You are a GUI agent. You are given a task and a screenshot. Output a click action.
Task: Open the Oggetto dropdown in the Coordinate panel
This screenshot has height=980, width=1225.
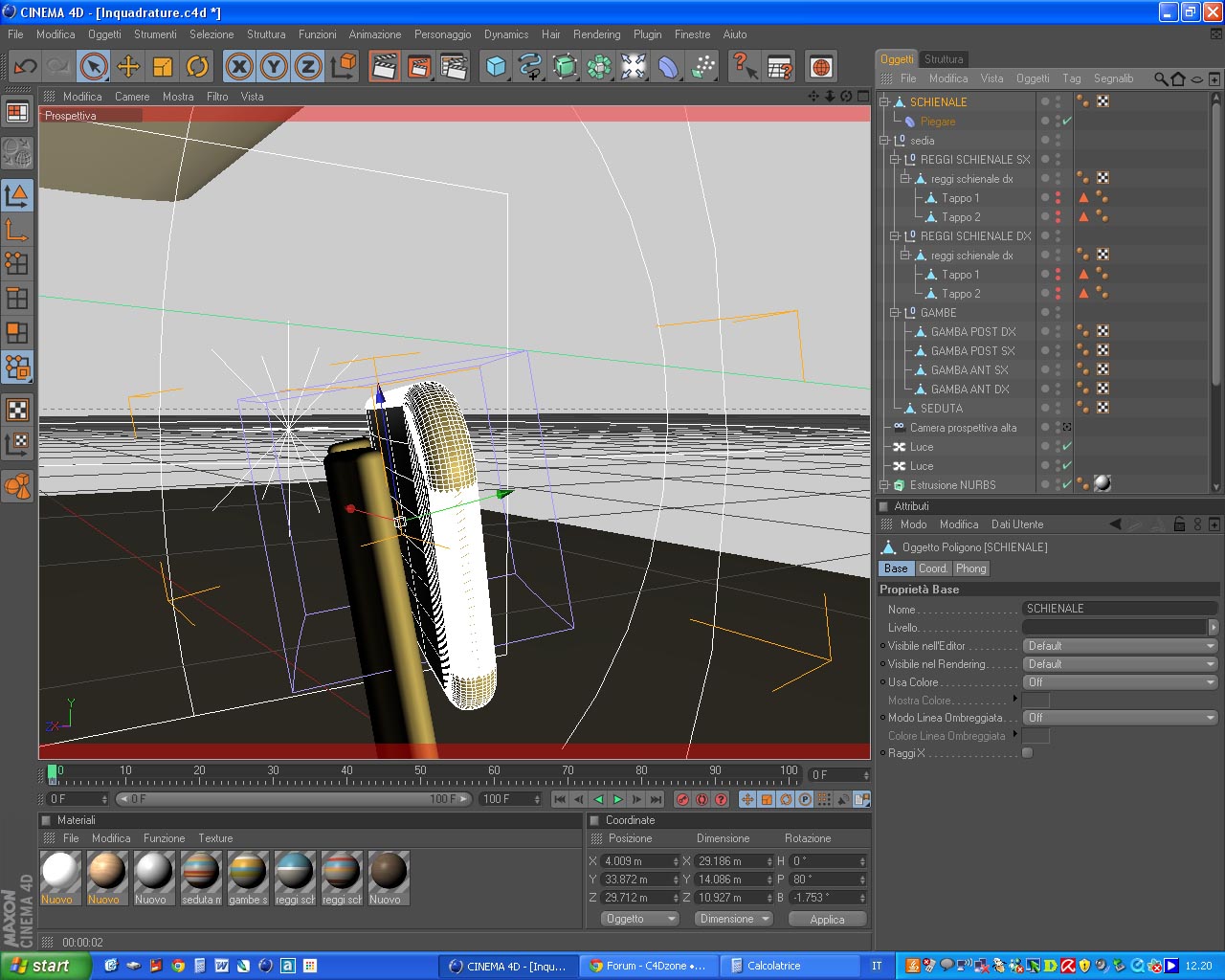[x=639, y=919]
